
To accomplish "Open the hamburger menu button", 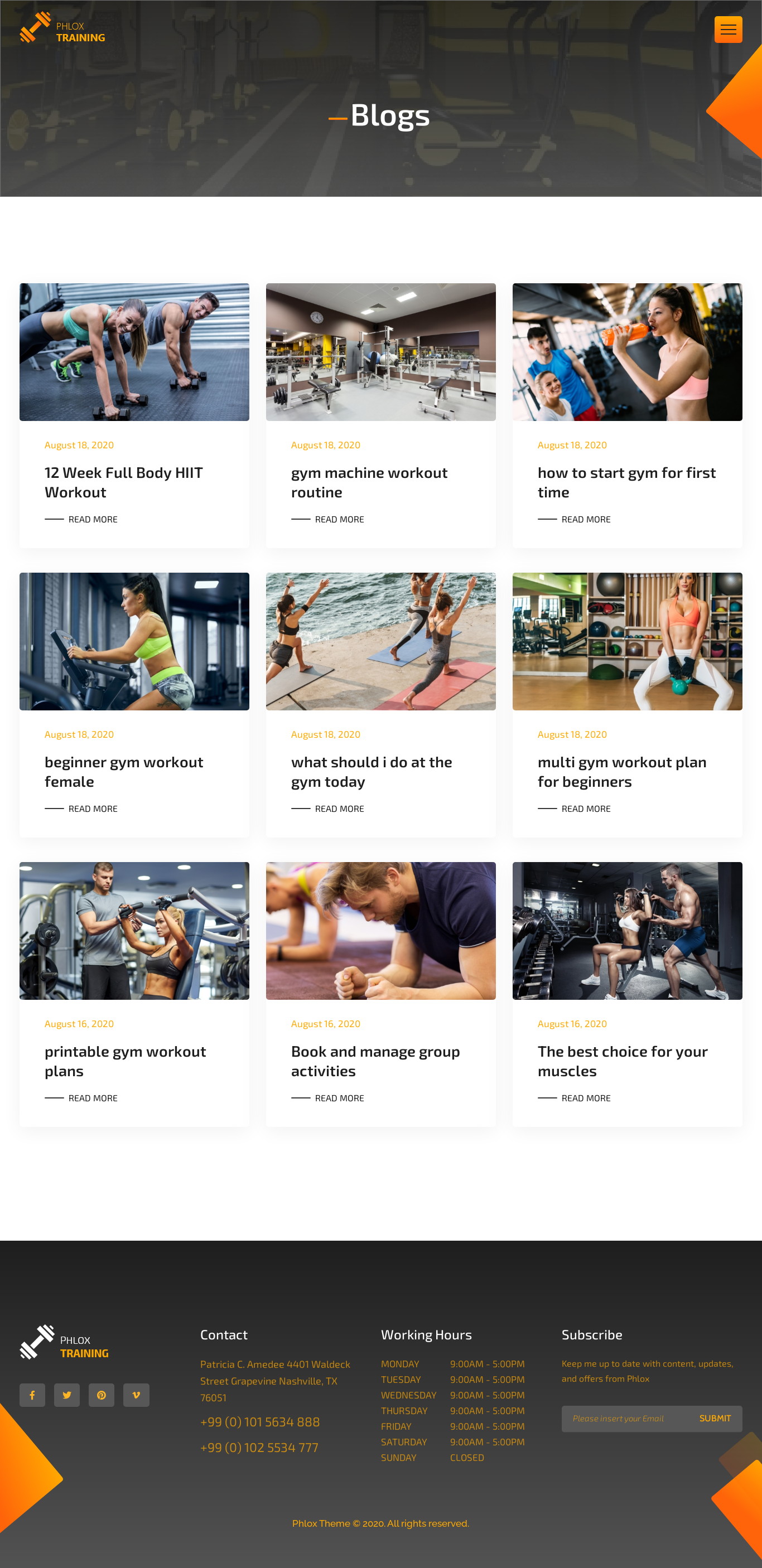I will coord(728,29).
